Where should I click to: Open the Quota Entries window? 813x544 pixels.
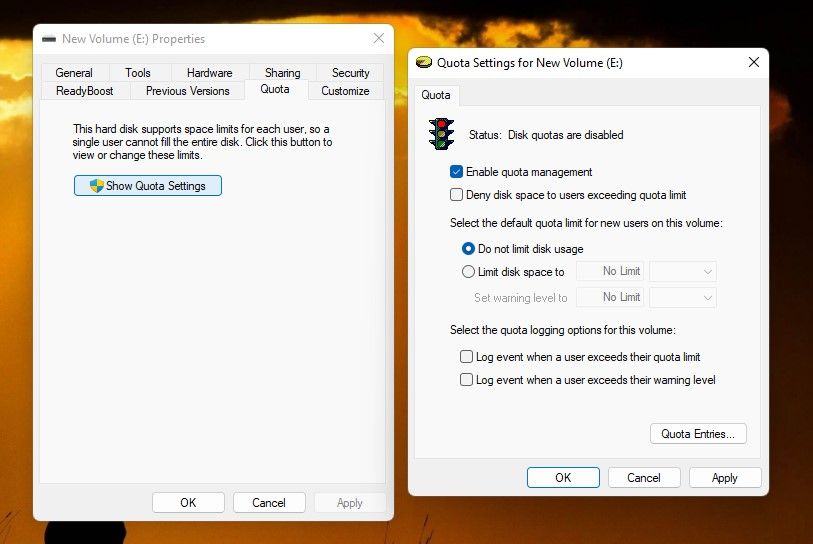coord(698,434)
